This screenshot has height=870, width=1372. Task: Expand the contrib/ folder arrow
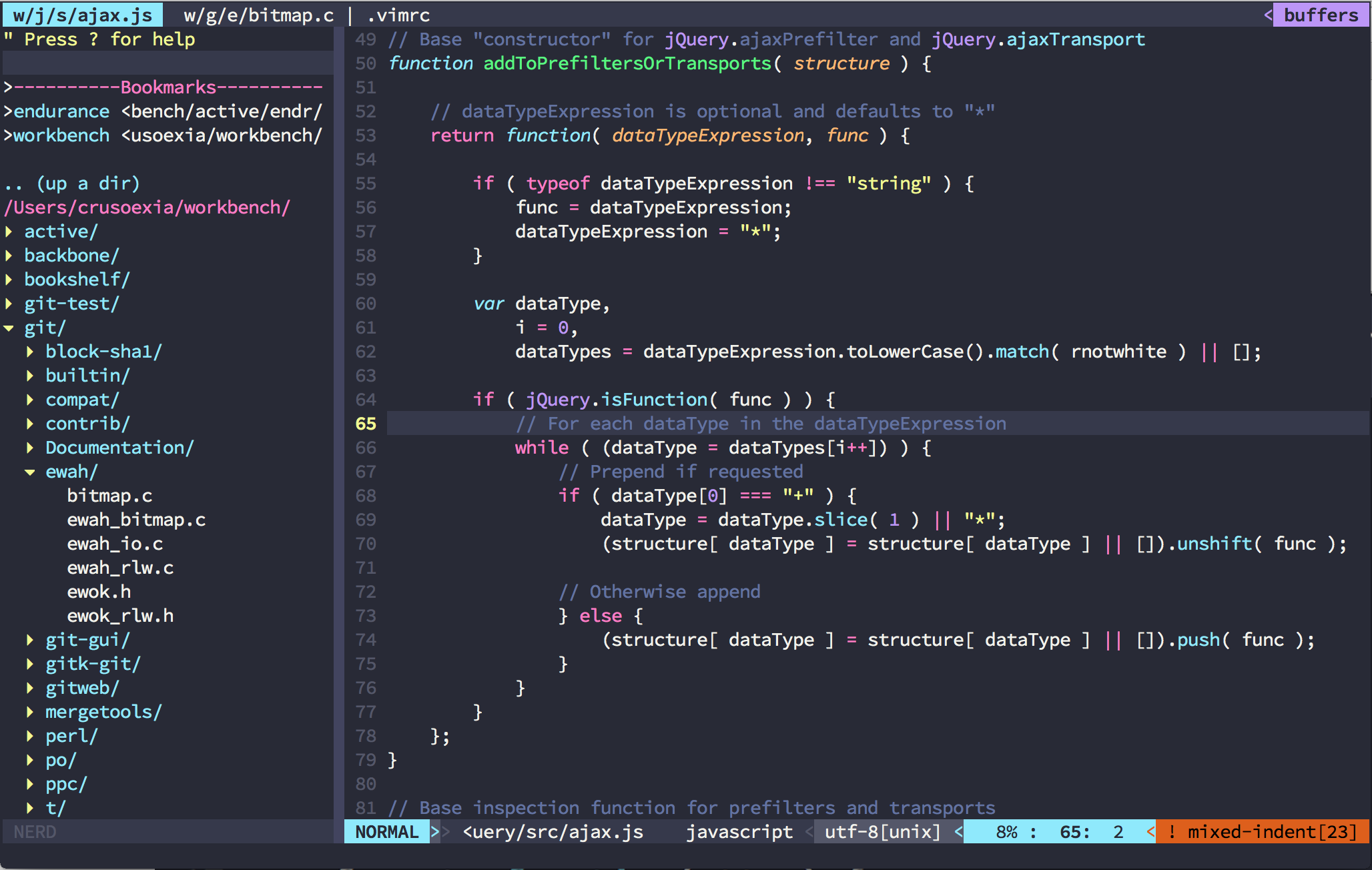point(30,424)
